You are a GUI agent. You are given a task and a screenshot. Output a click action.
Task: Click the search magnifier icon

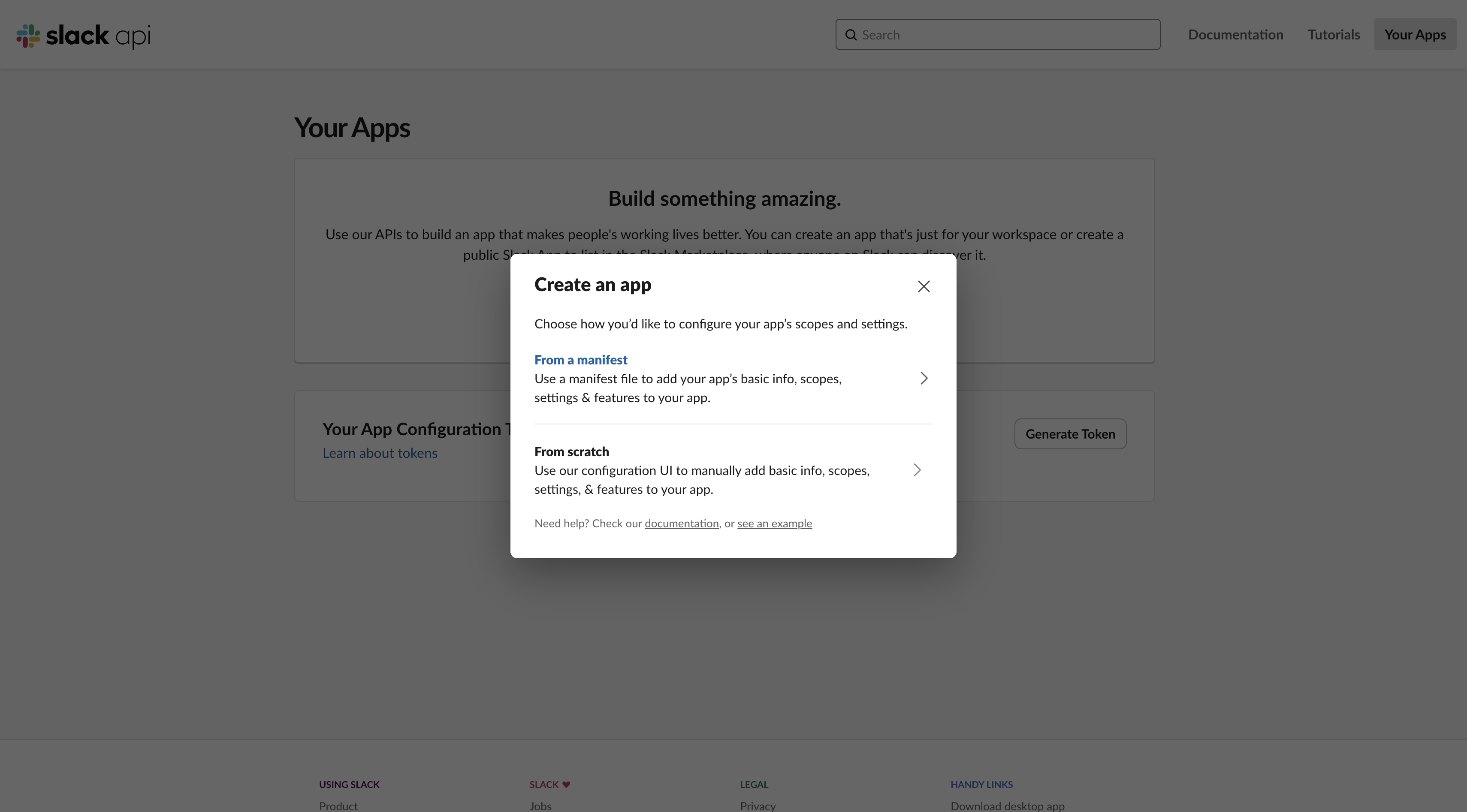pyautogui.click(x=851, y=35)
